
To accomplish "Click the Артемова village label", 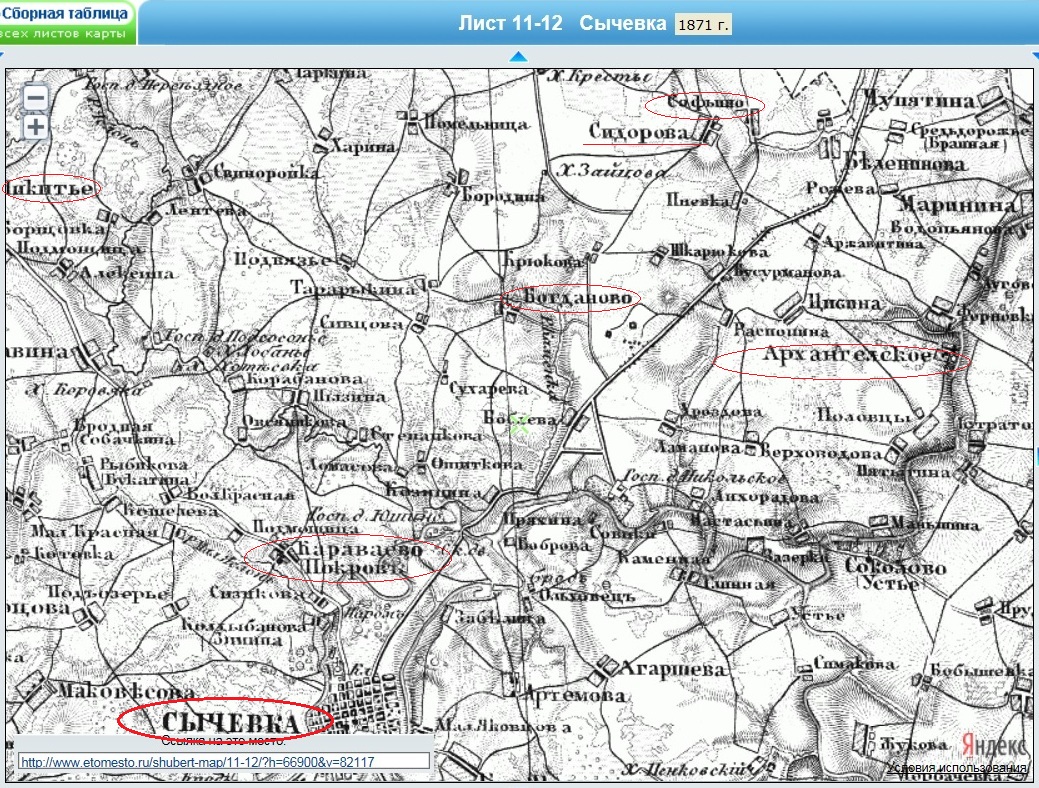I will (574, 695).
